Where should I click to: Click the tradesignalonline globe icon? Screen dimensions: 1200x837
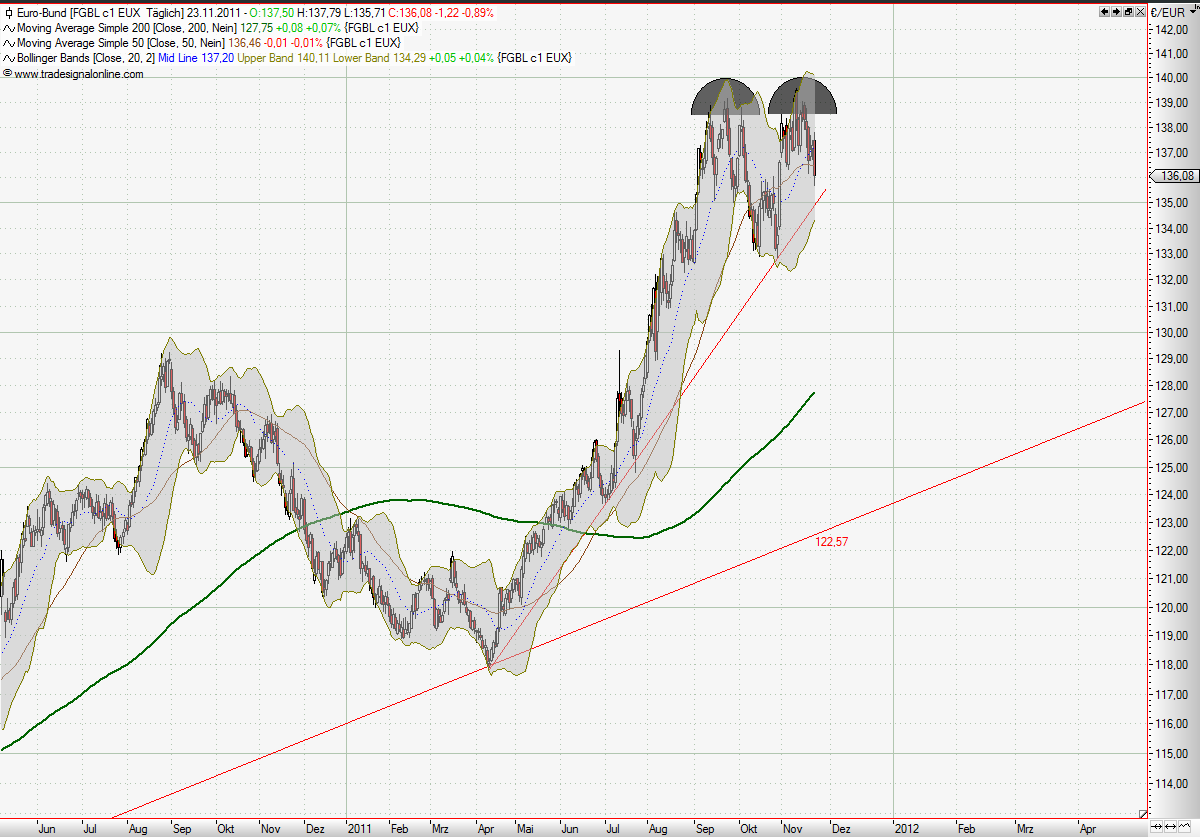[x=8, y=73]
